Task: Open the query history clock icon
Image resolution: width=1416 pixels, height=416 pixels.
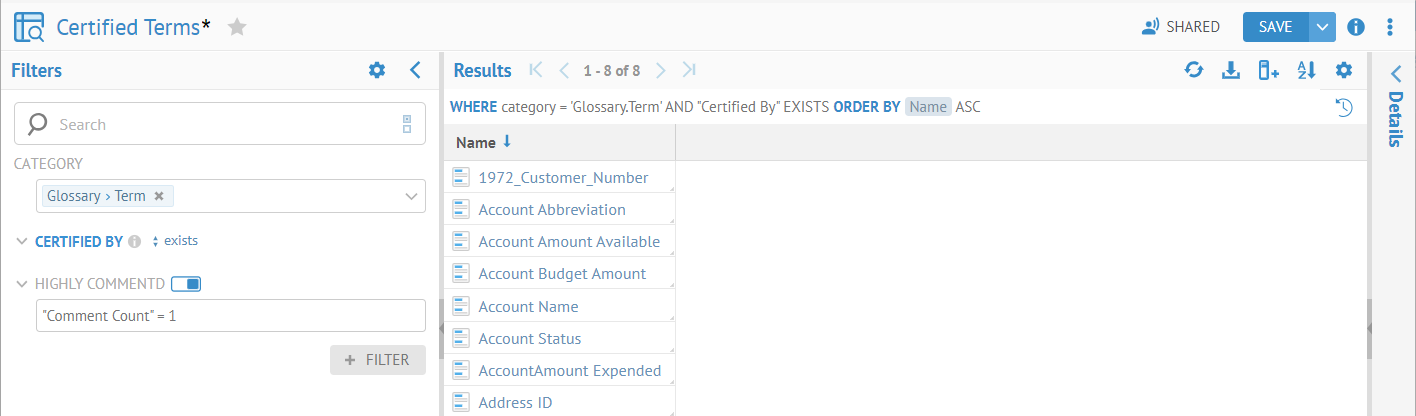Action: [1344, 107]
